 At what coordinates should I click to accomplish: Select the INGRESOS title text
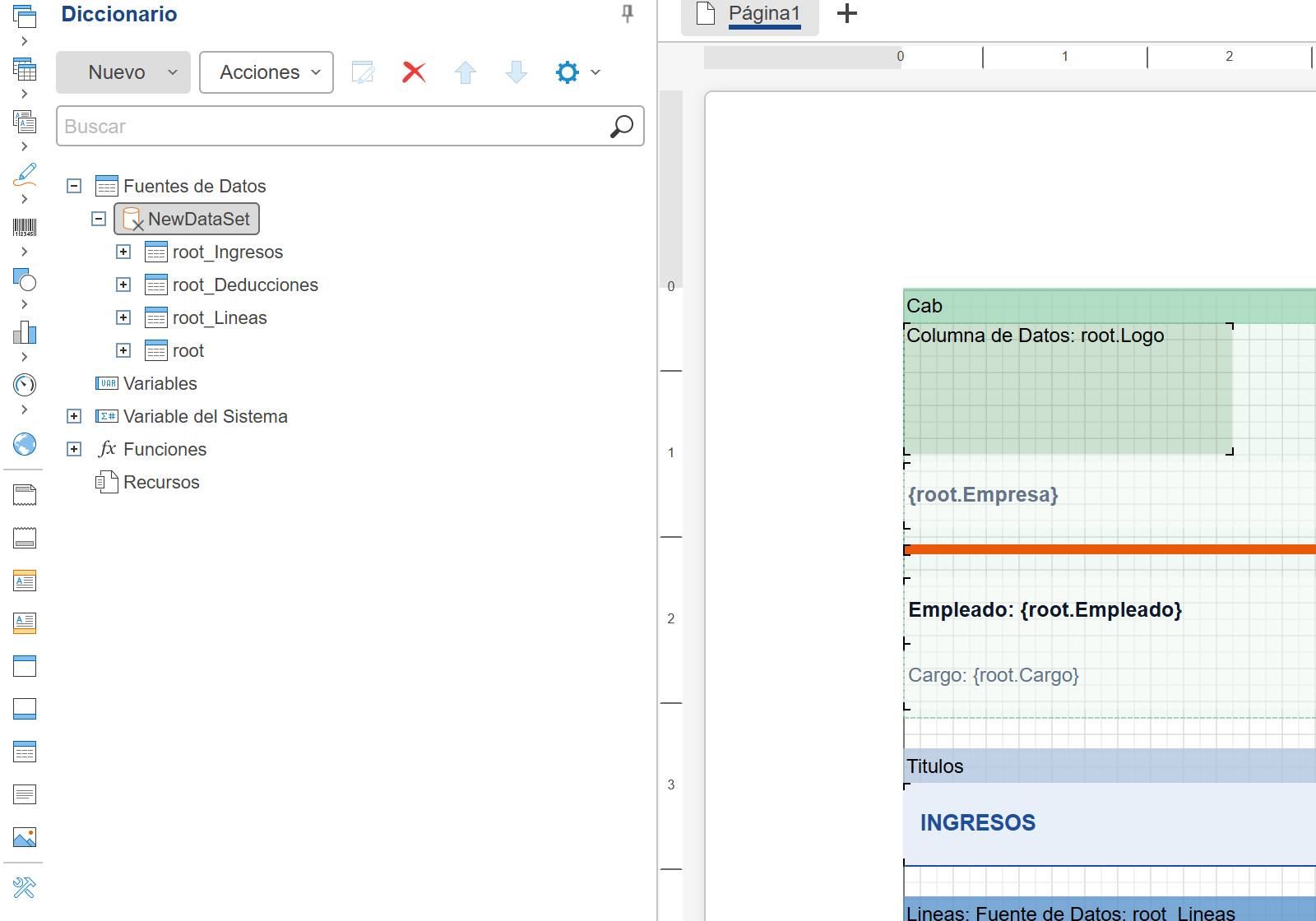click(977, 822)
